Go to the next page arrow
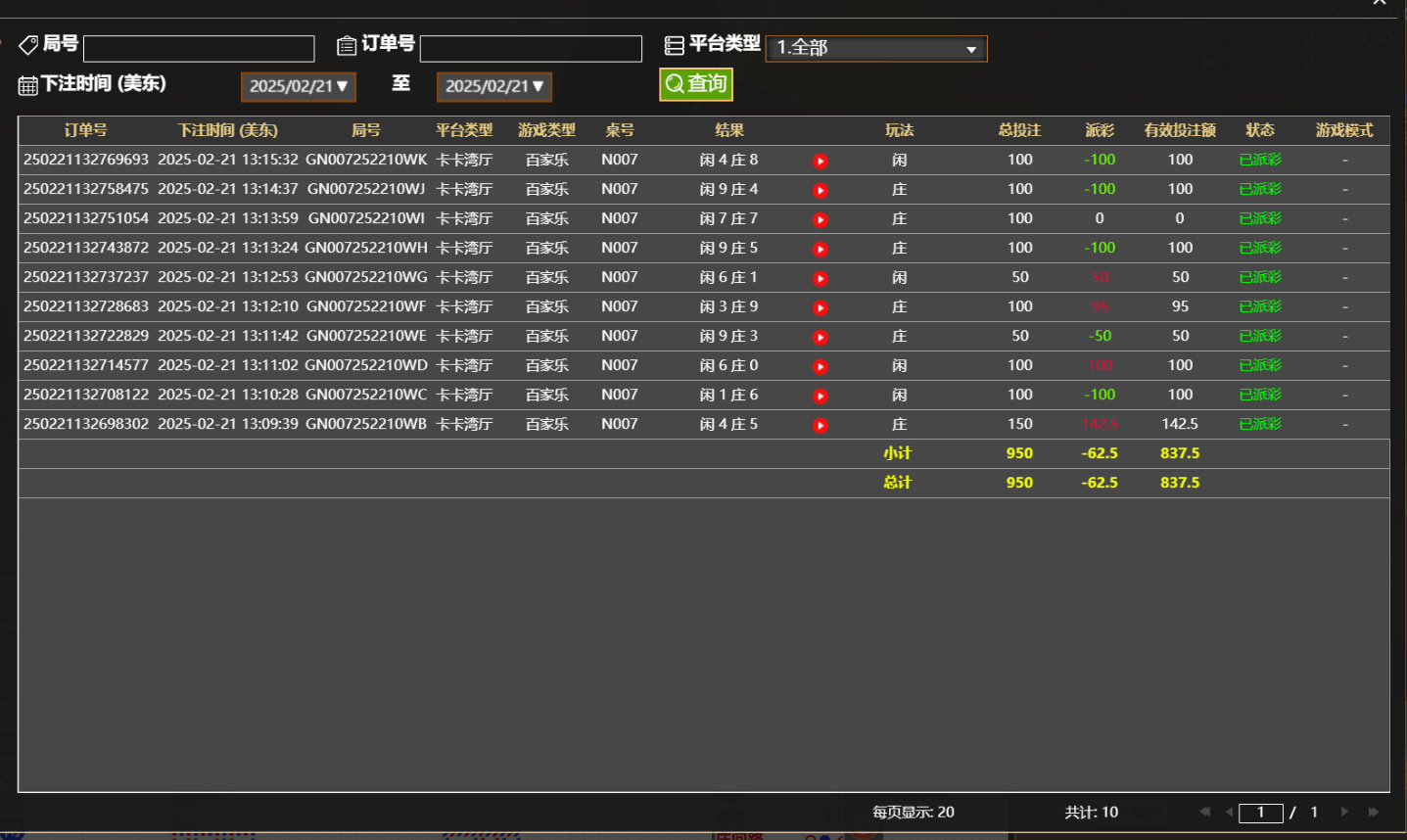The width and height of the screenshot is (1407, 840). [1344, 812]
